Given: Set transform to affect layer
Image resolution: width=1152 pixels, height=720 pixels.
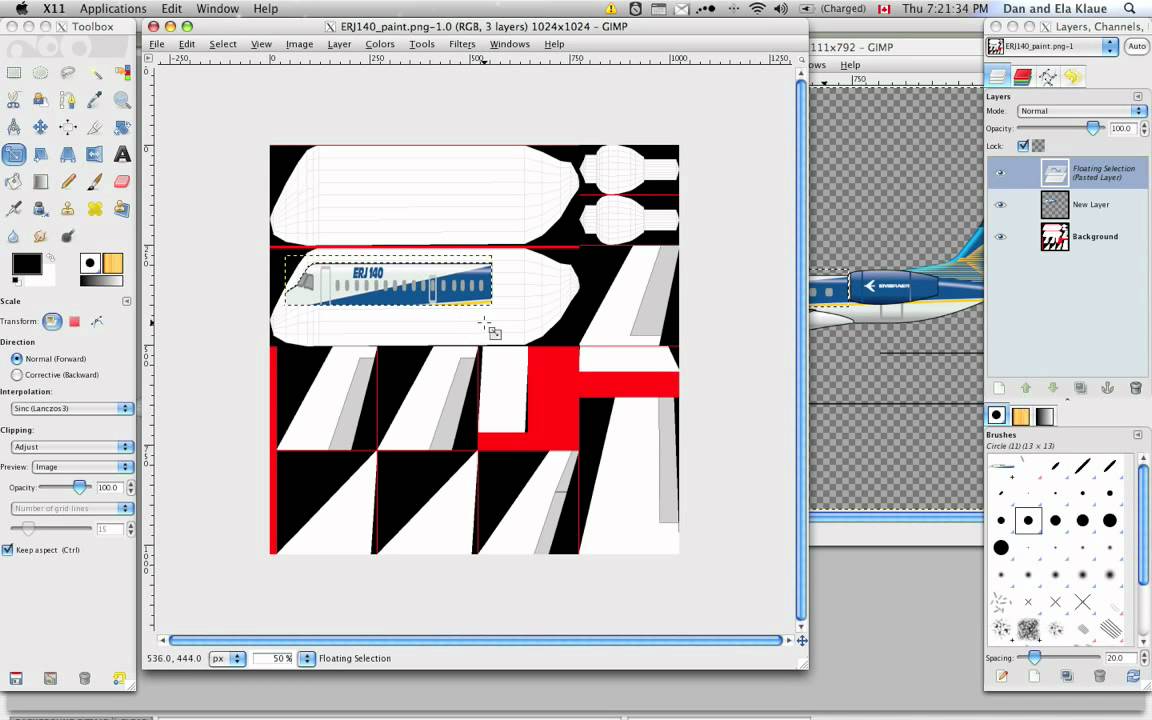Looking at the screenshot, I should pyautogui.click(x=52, y=321).
